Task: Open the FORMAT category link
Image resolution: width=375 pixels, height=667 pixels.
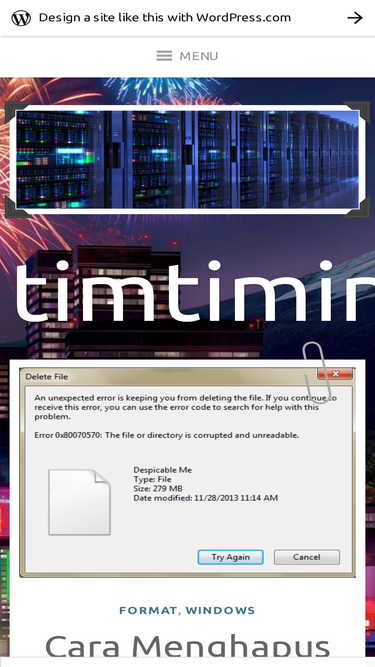Action: (148, 610)
